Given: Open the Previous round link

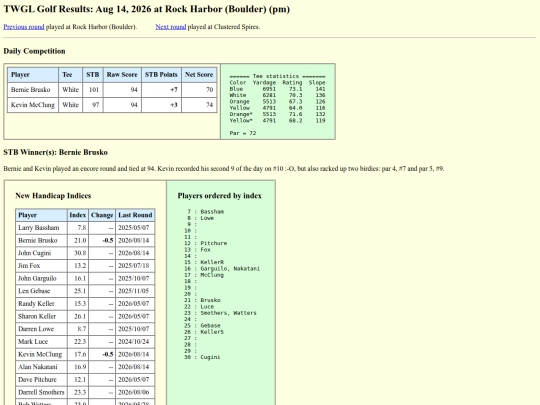Looking at the screenshot, I should pyautogui.click(x=24, y=27).
